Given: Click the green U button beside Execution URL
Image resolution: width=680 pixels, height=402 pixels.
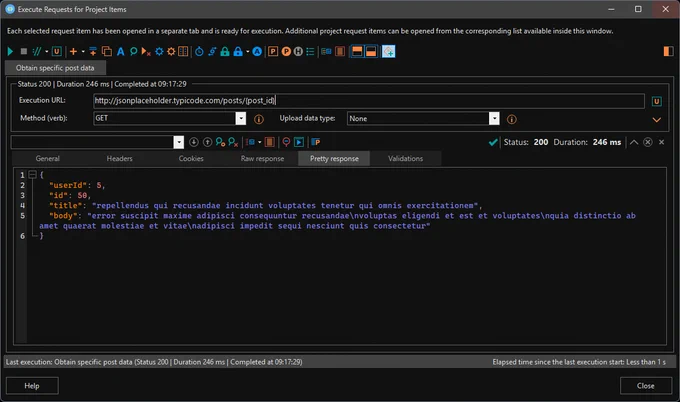Looking at the screenshot, I should [657, 101].
